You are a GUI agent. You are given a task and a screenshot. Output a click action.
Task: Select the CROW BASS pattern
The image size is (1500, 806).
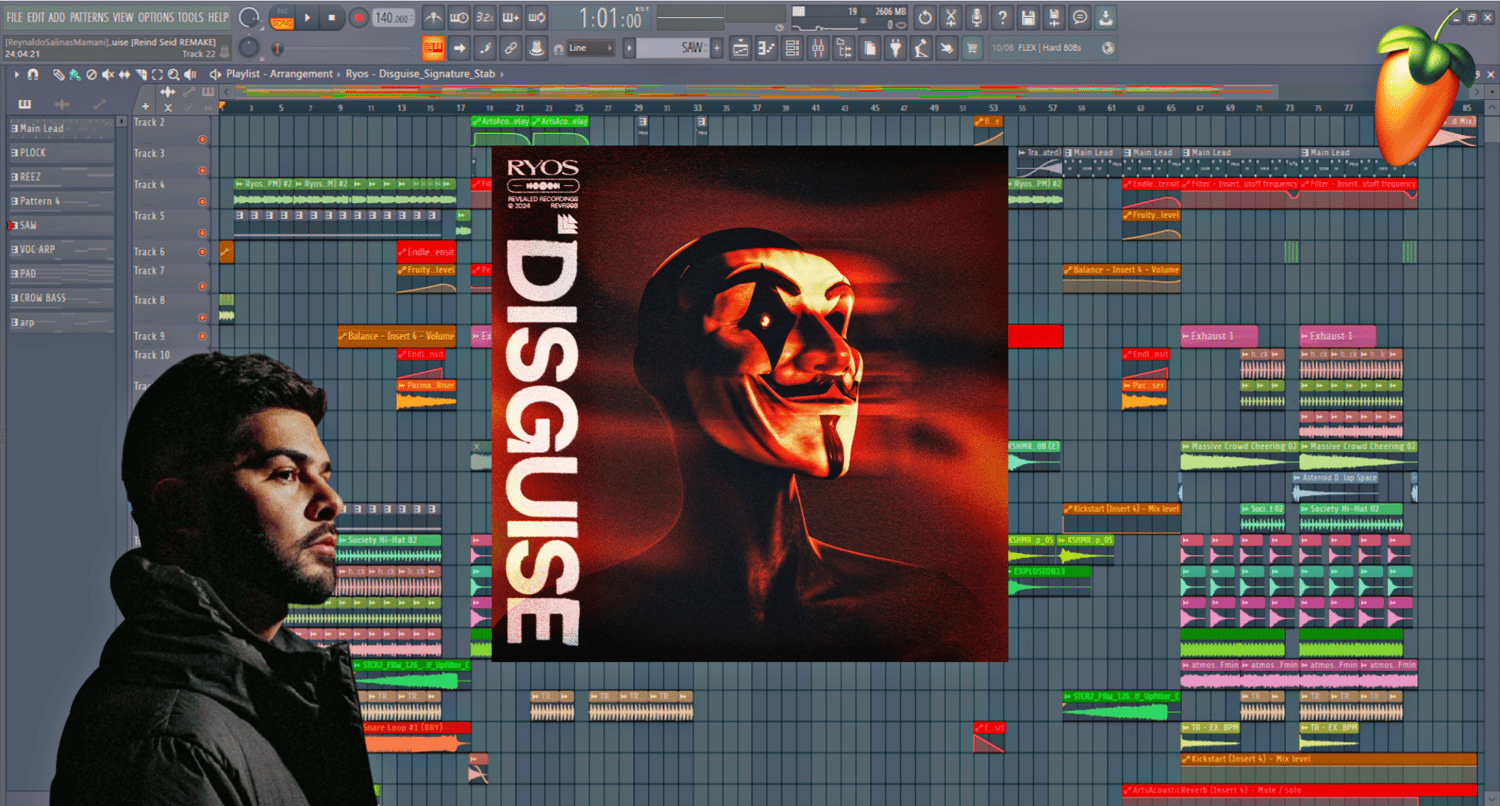pos(61,298)
